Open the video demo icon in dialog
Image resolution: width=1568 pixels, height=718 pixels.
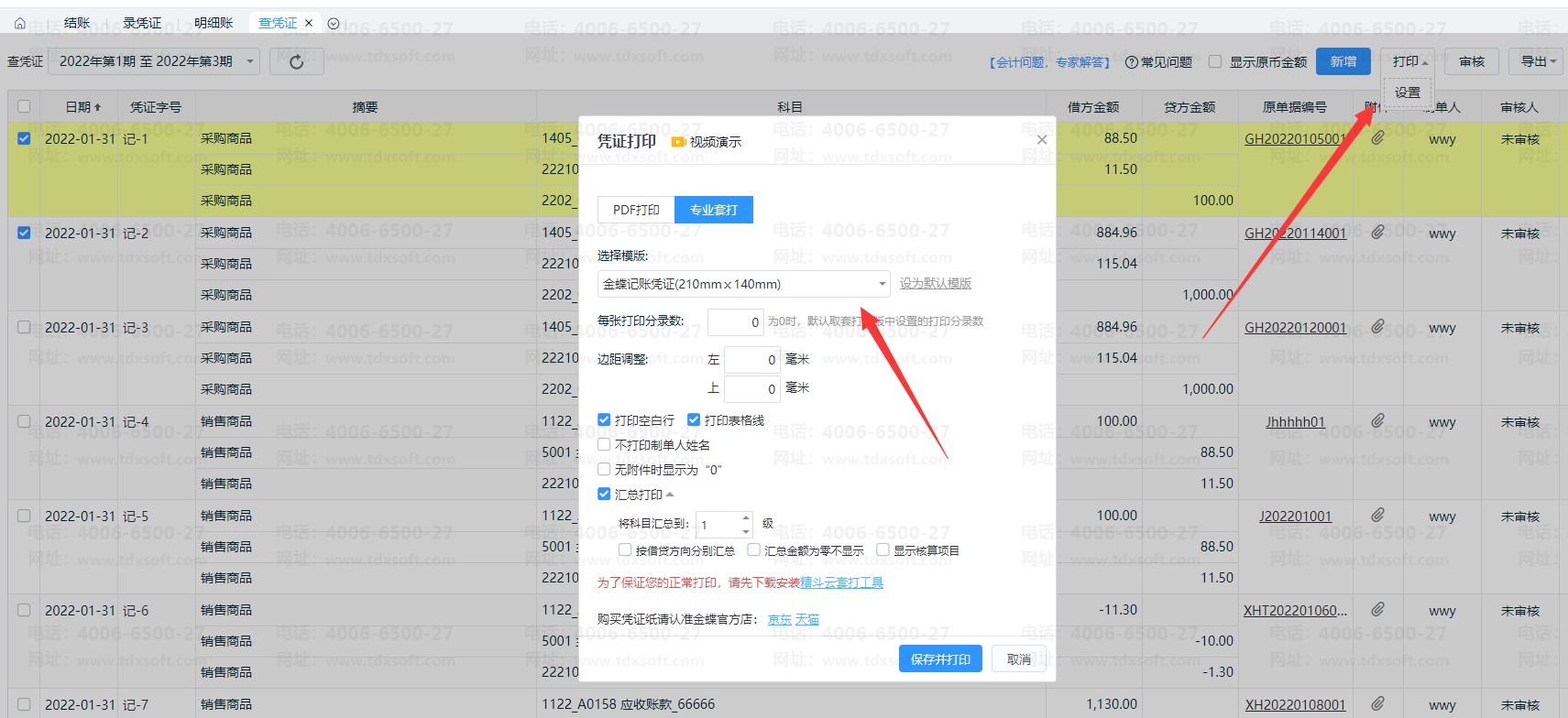679,142
